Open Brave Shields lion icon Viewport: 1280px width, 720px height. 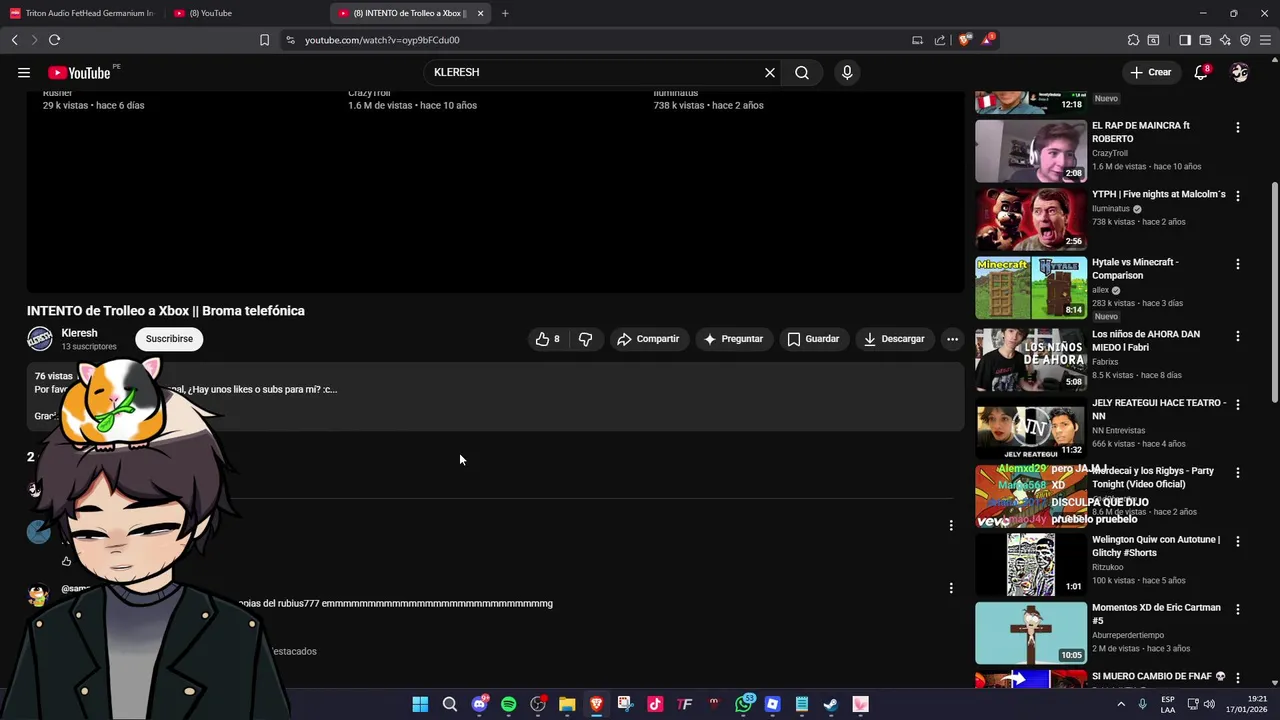(x=964, y=40)
